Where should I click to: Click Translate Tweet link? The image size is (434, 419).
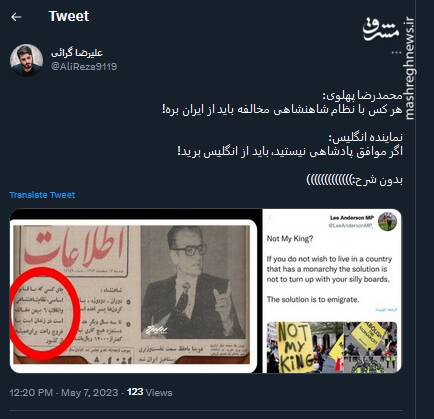click(x=42, y=195)
